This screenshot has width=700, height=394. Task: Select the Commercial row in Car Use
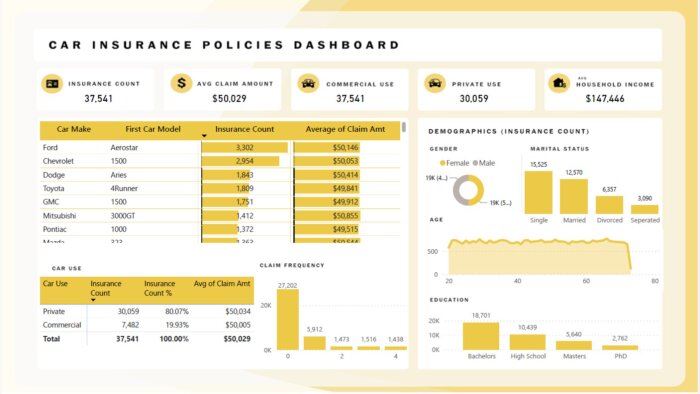click(147, 325)
